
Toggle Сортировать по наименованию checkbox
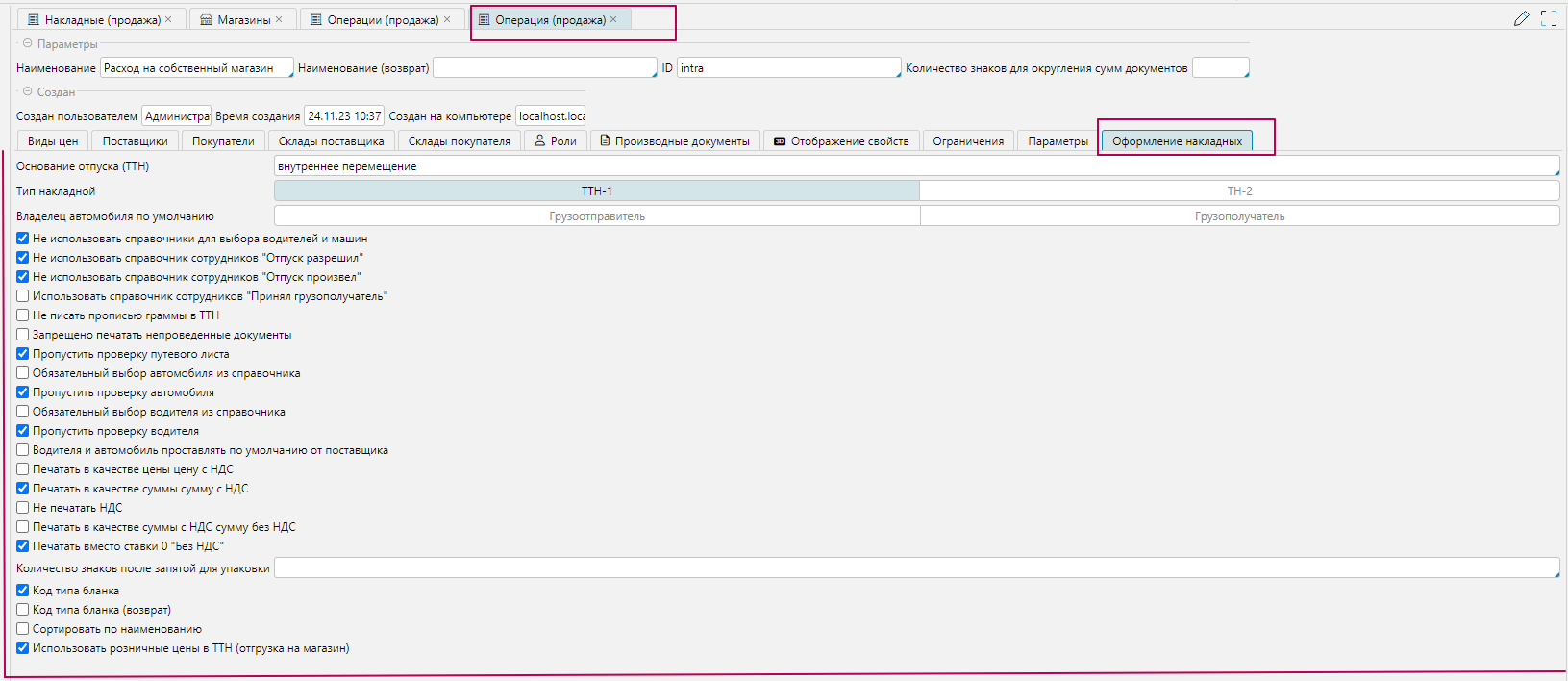click(23, 629)
